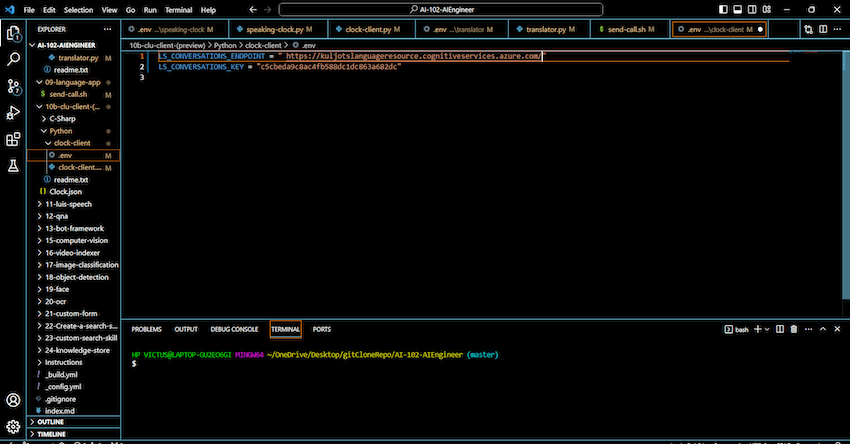Split the editor to the right
This screenshot has width=850, height=444.
pos(823,29)
